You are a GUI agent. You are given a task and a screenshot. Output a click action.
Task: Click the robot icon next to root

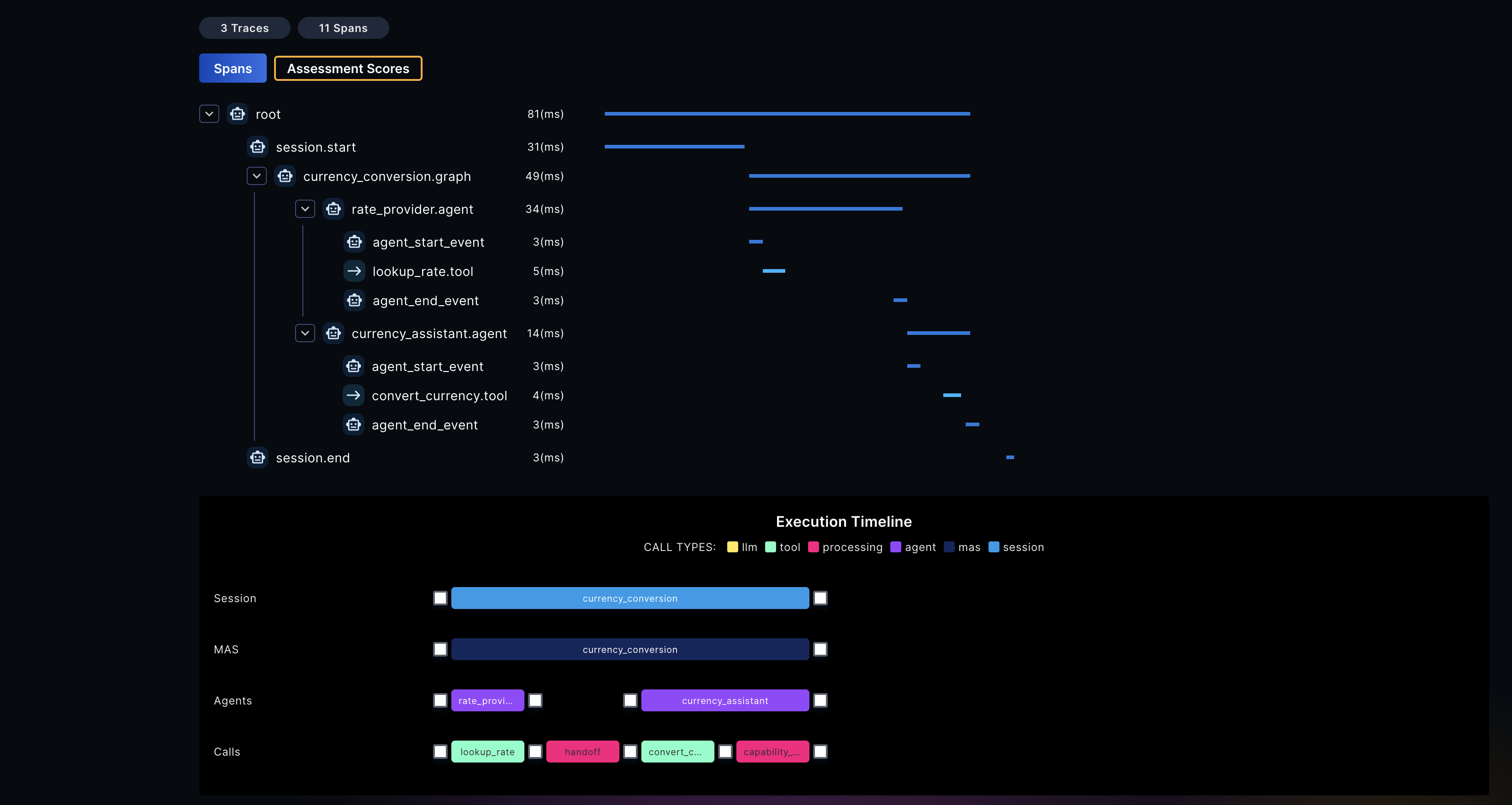click(x=238, y=114)
